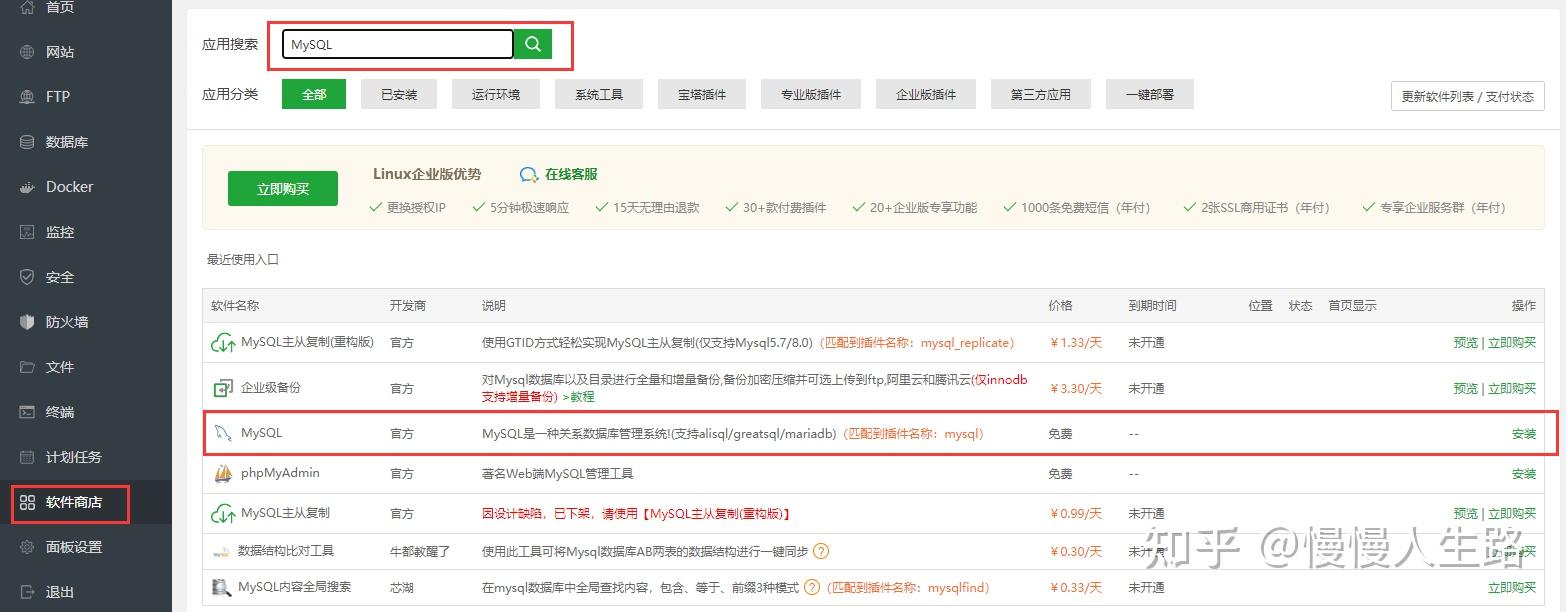The width and height of the screenshot is (1566, 612).
Task: Click 预览 in MySQL主从复制(重构版) row
Action: point(1465,342)
